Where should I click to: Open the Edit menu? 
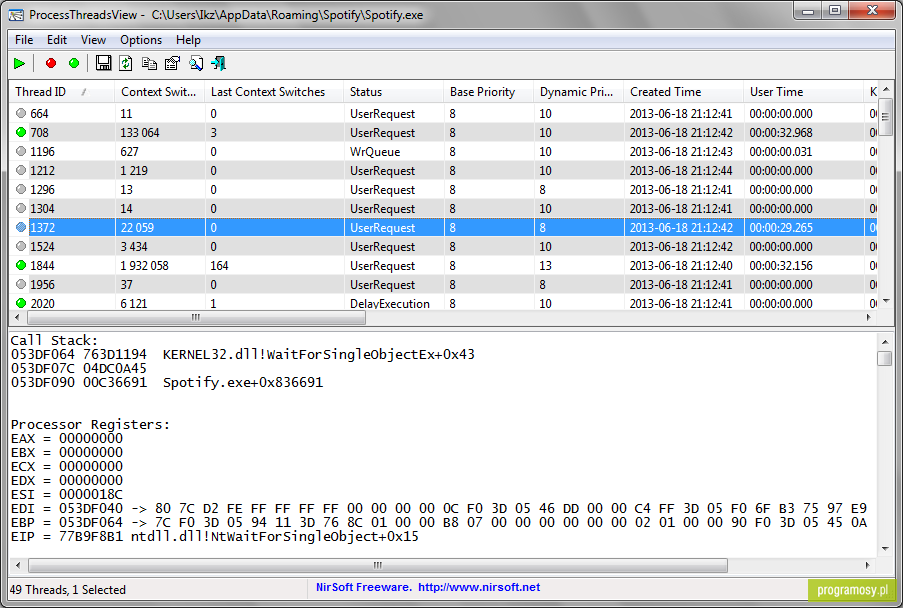tap(57, 40)
